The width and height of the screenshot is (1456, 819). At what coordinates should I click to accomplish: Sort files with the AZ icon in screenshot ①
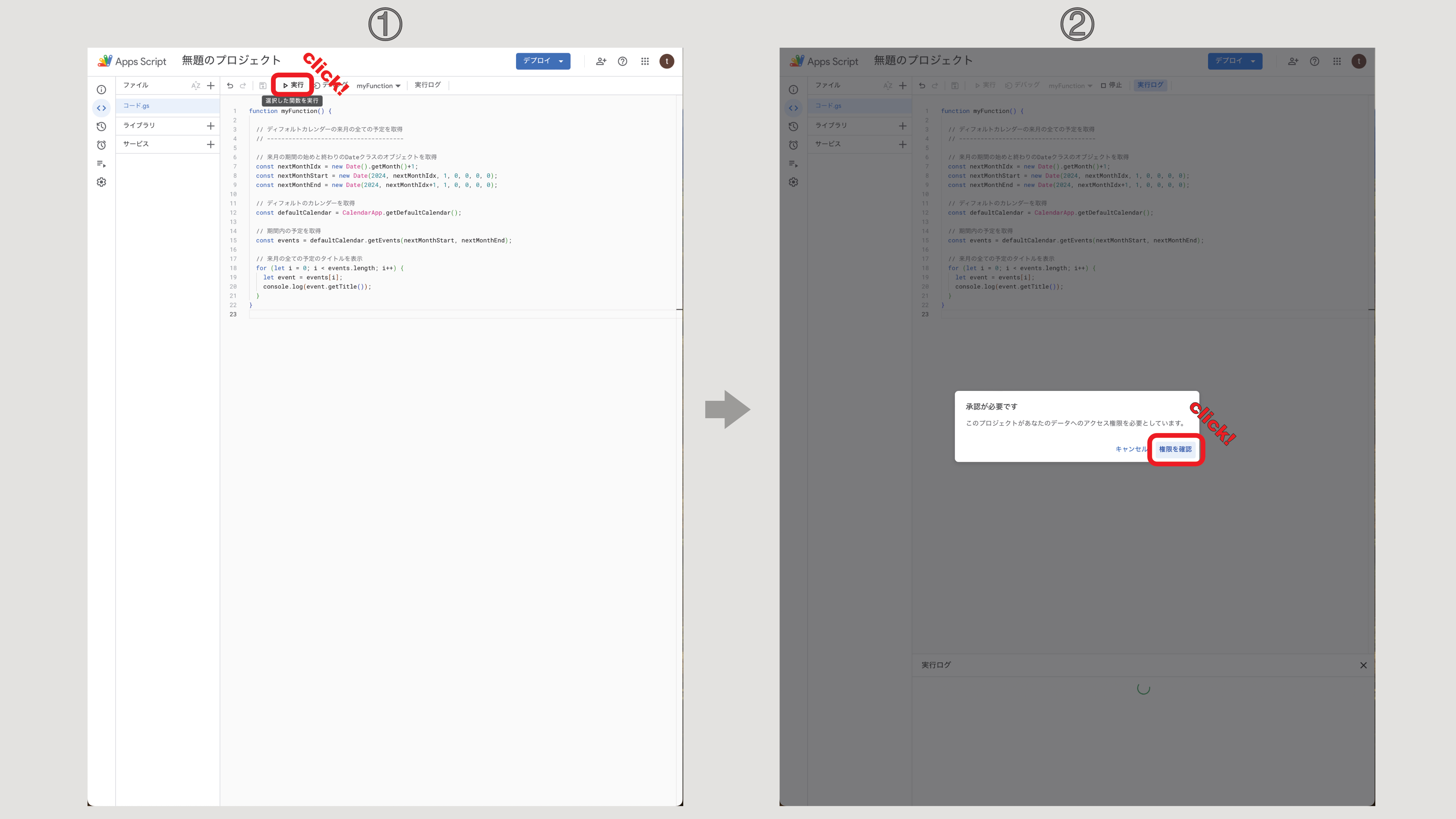pos(196,86)
